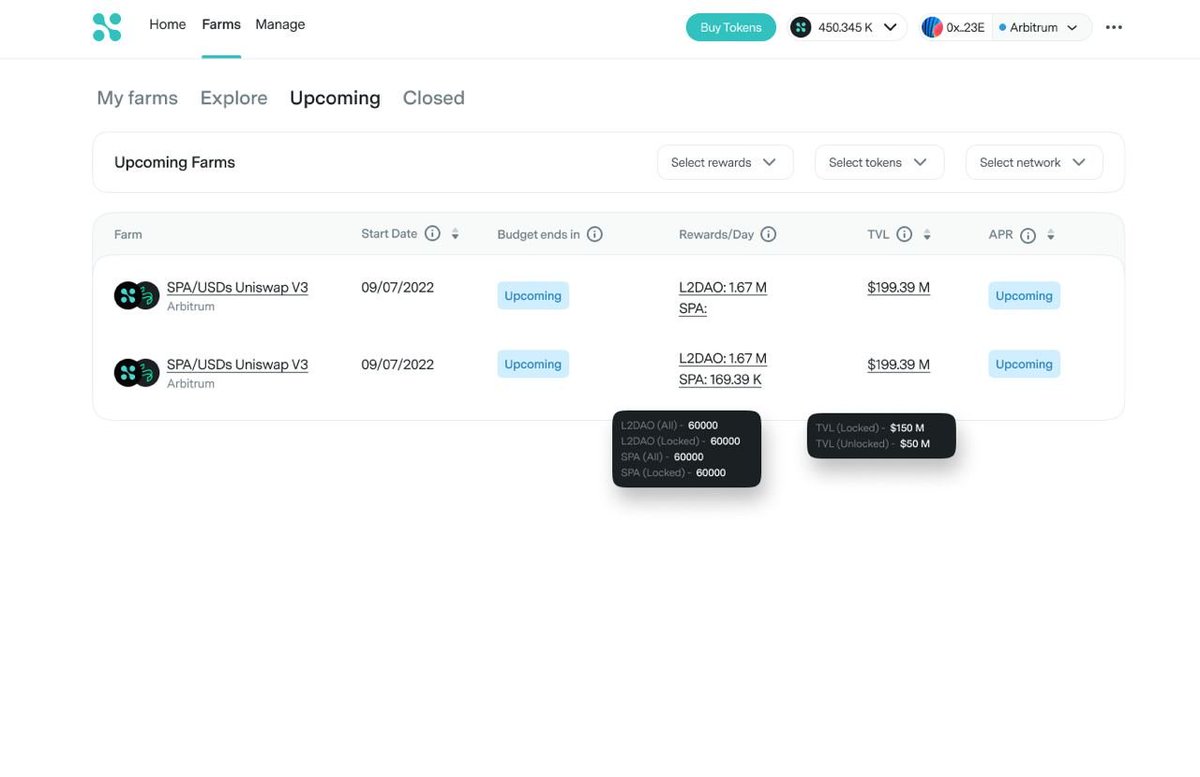Image resolution: width=1200 pixels, height=777 pixels.
Task: Click the APR info icon
Action: tap(1029, 234)
